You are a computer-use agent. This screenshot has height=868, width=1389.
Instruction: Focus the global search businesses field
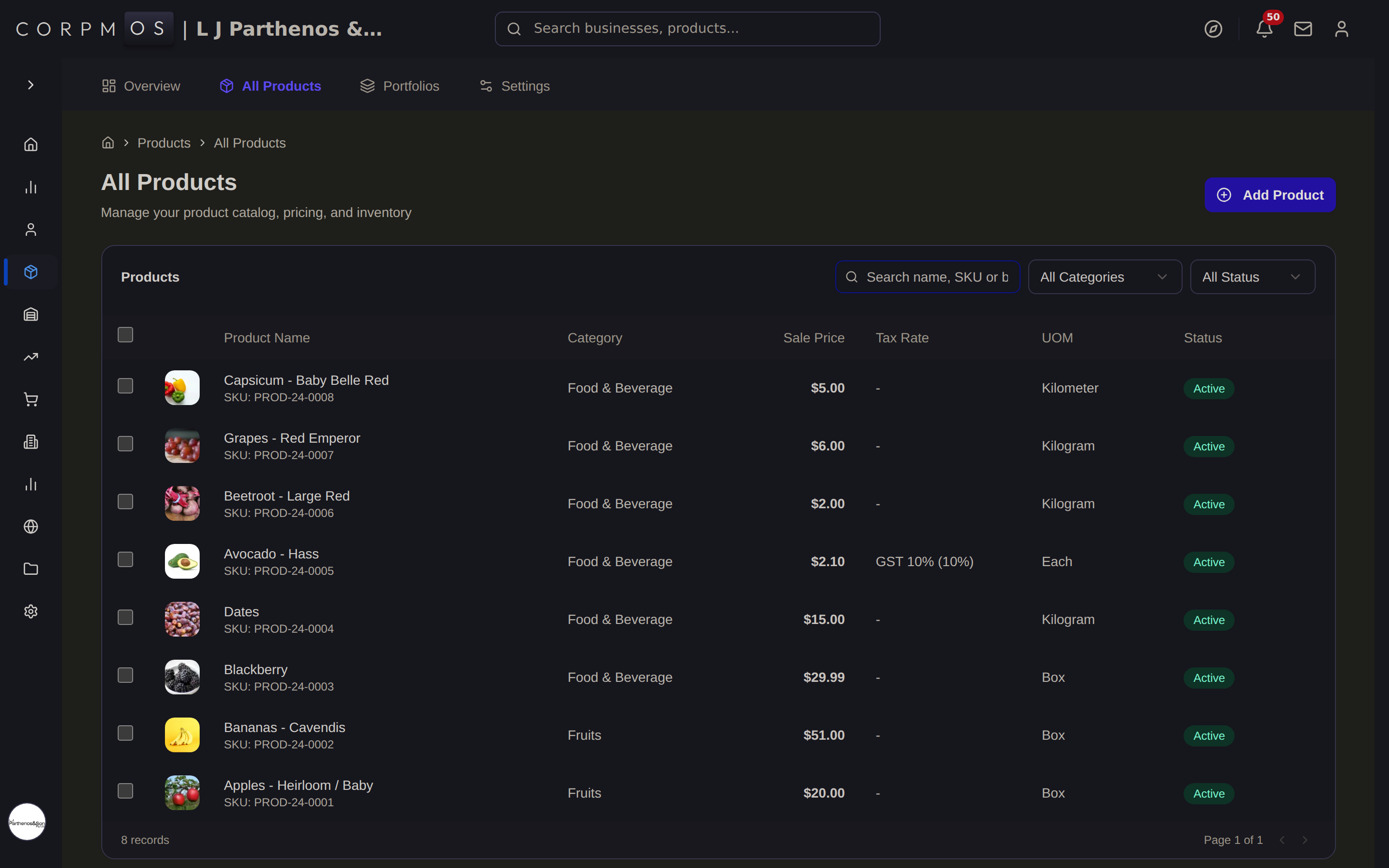pyautogui.click(x=687, y=29)
